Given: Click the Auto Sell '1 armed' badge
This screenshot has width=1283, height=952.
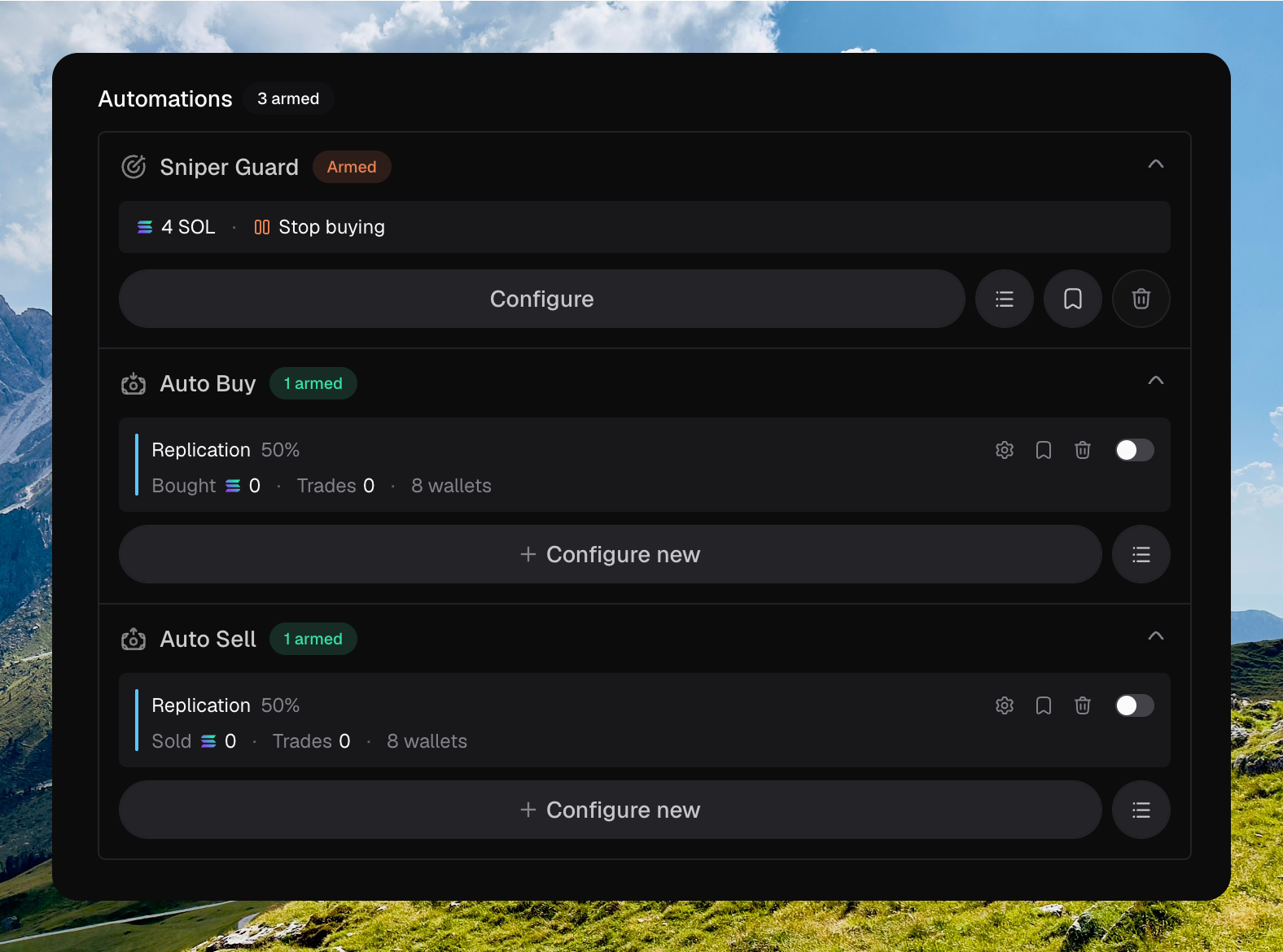Looking at the screenshot, I should point(313,639).
